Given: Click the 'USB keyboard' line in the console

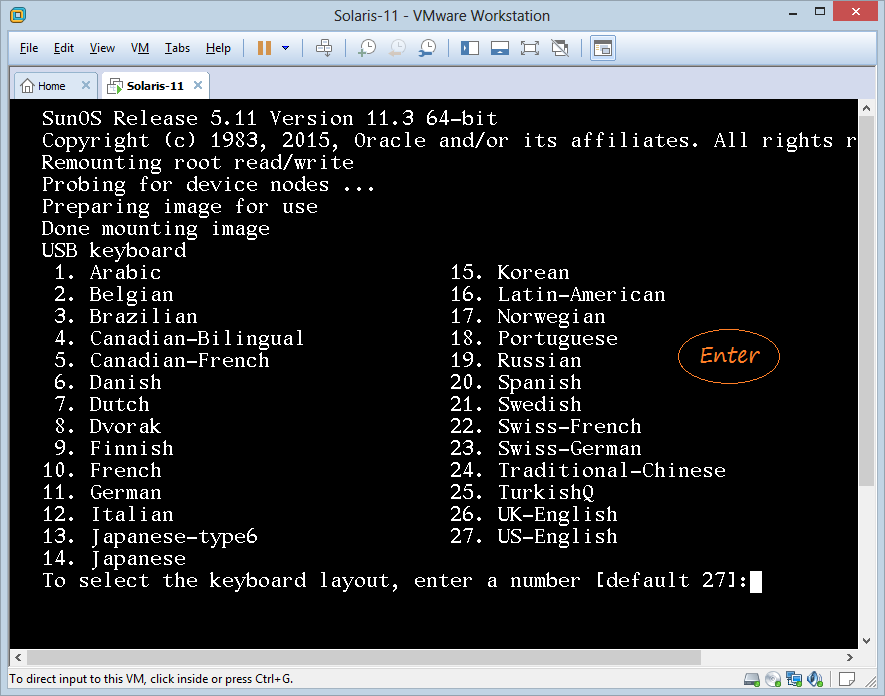Looking at the screenshot, I should tap(113, 250).
